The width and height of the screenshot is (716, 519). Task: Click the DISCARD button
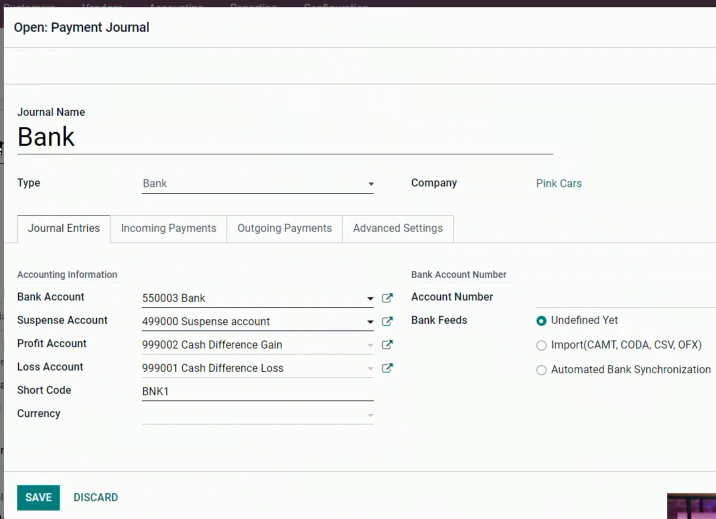(96, 497)
